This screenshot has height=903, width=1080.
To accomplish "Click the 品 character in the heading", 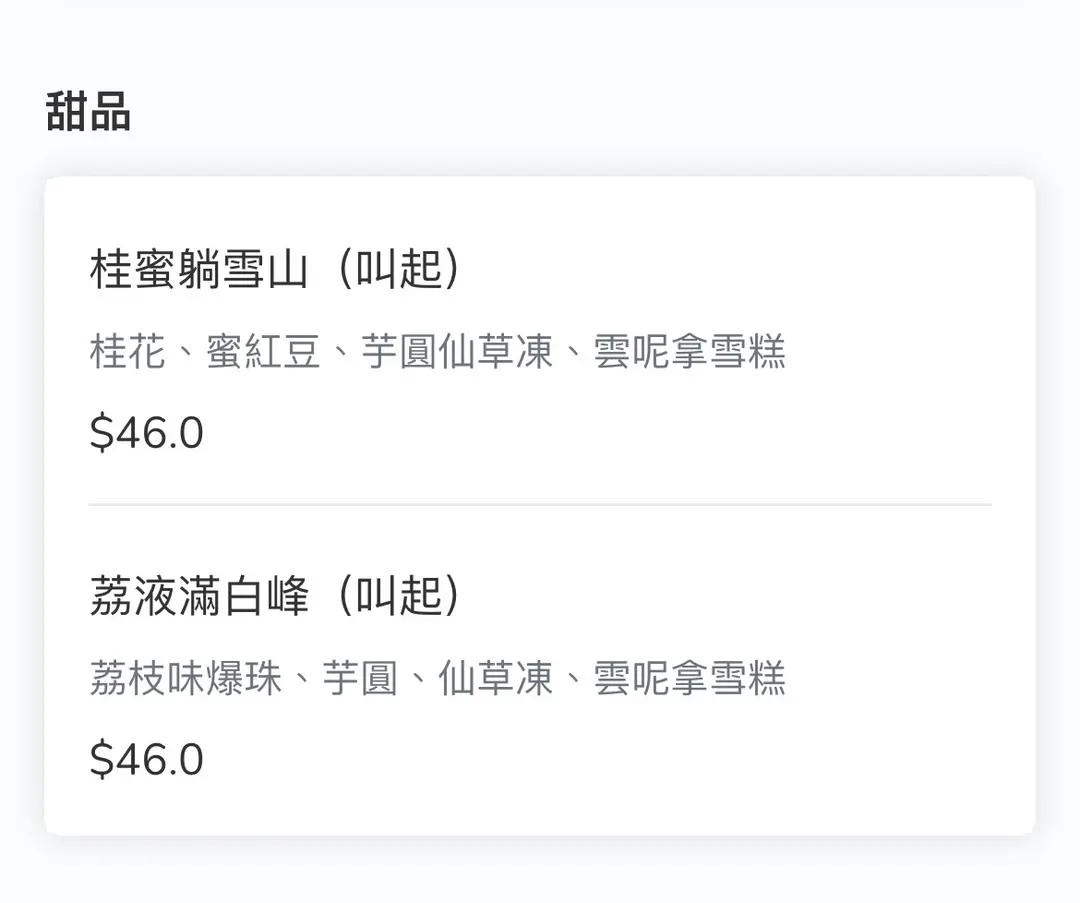I will tap(109, 110).
